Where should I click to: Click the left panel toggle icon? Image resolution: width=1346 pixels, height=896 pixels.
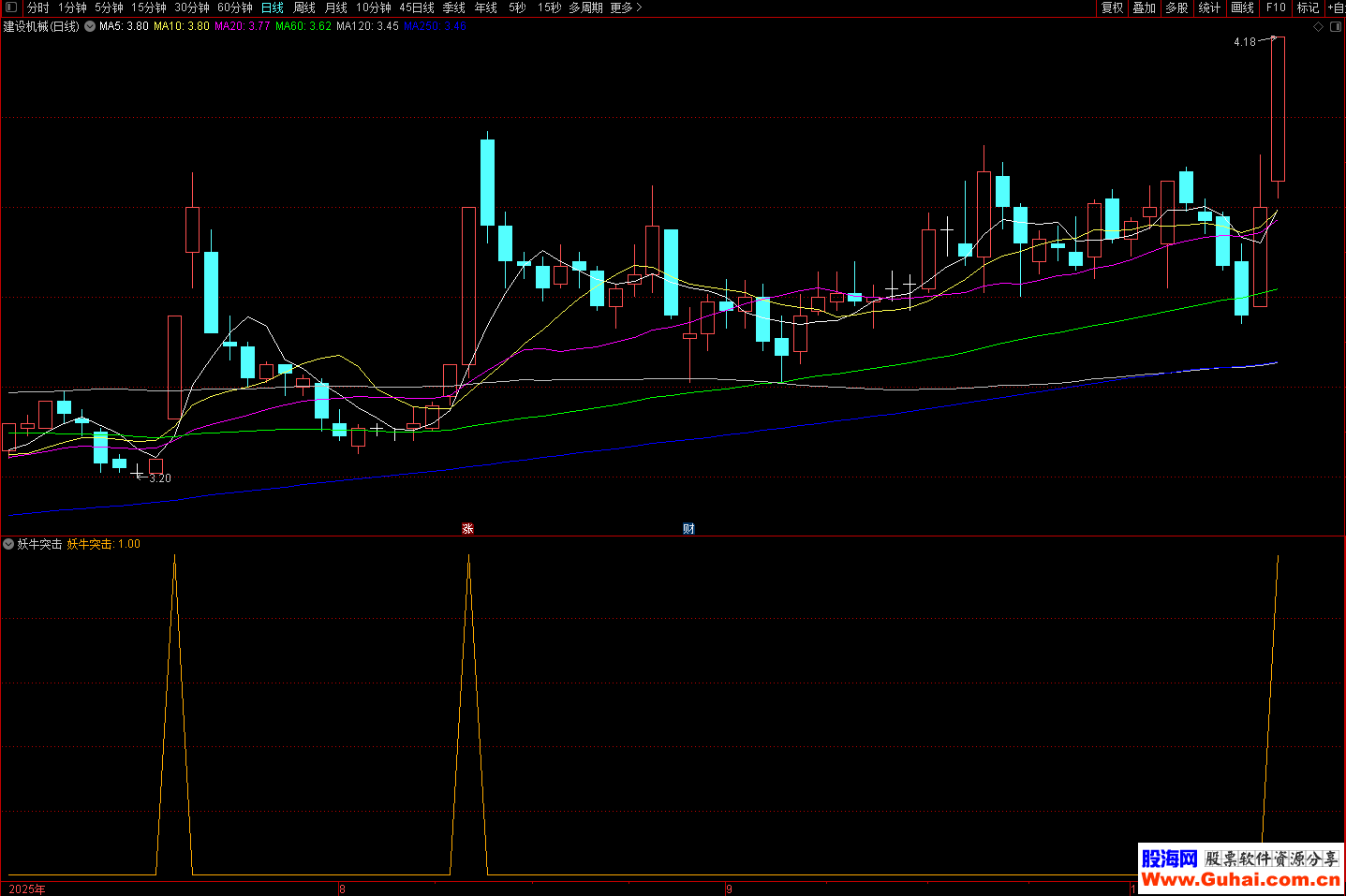(x=11, y=7)
